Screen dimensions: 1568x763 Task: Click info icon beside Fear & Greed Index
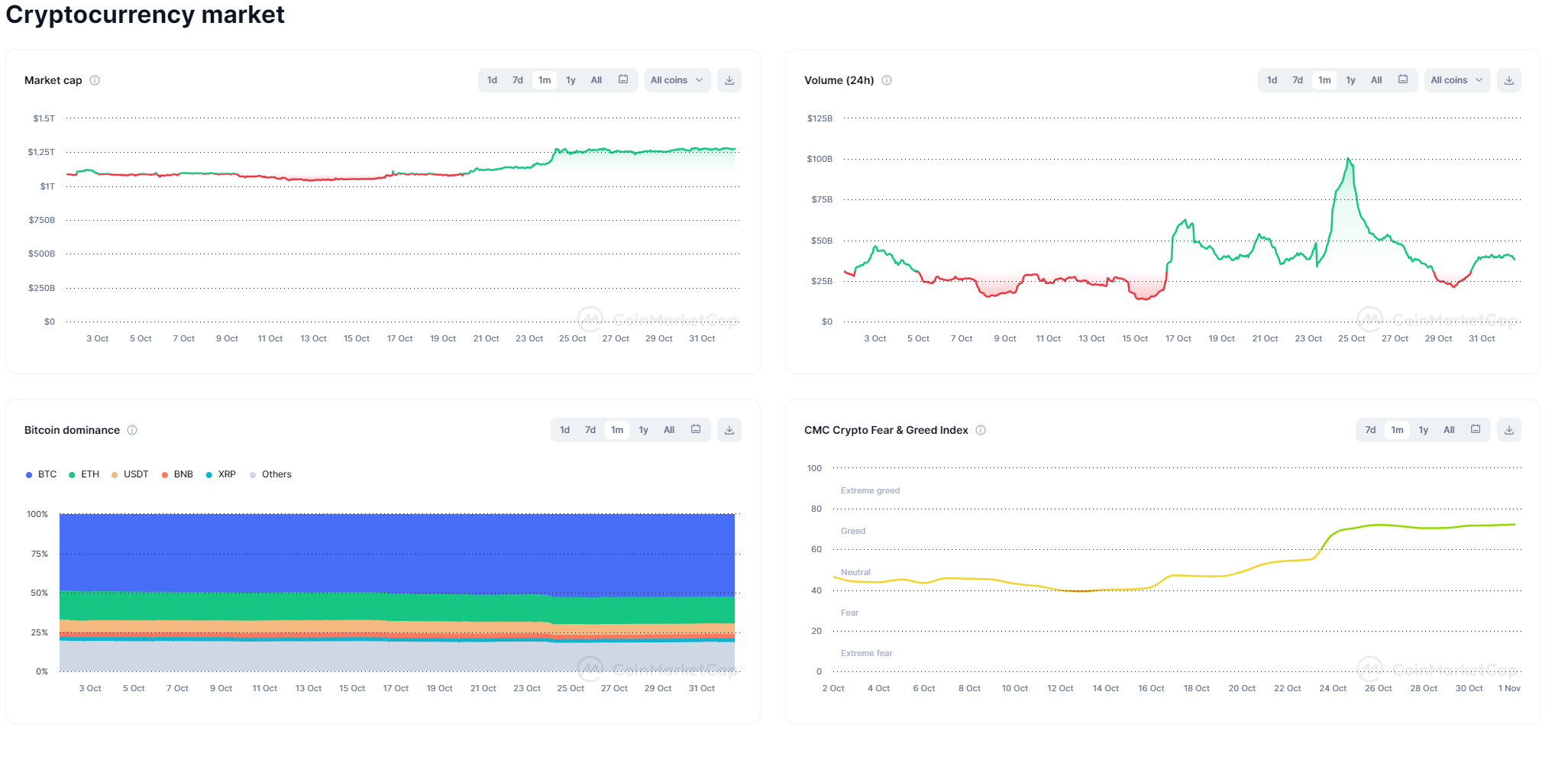coord(981,430)
